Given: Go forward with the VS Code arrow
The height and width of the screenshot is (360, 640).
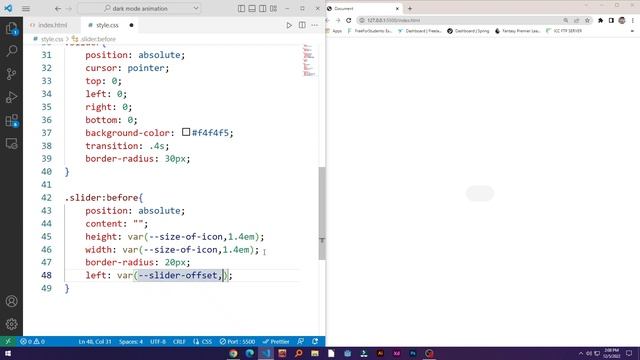Looking at the screenshot, I should click(69, 9).
